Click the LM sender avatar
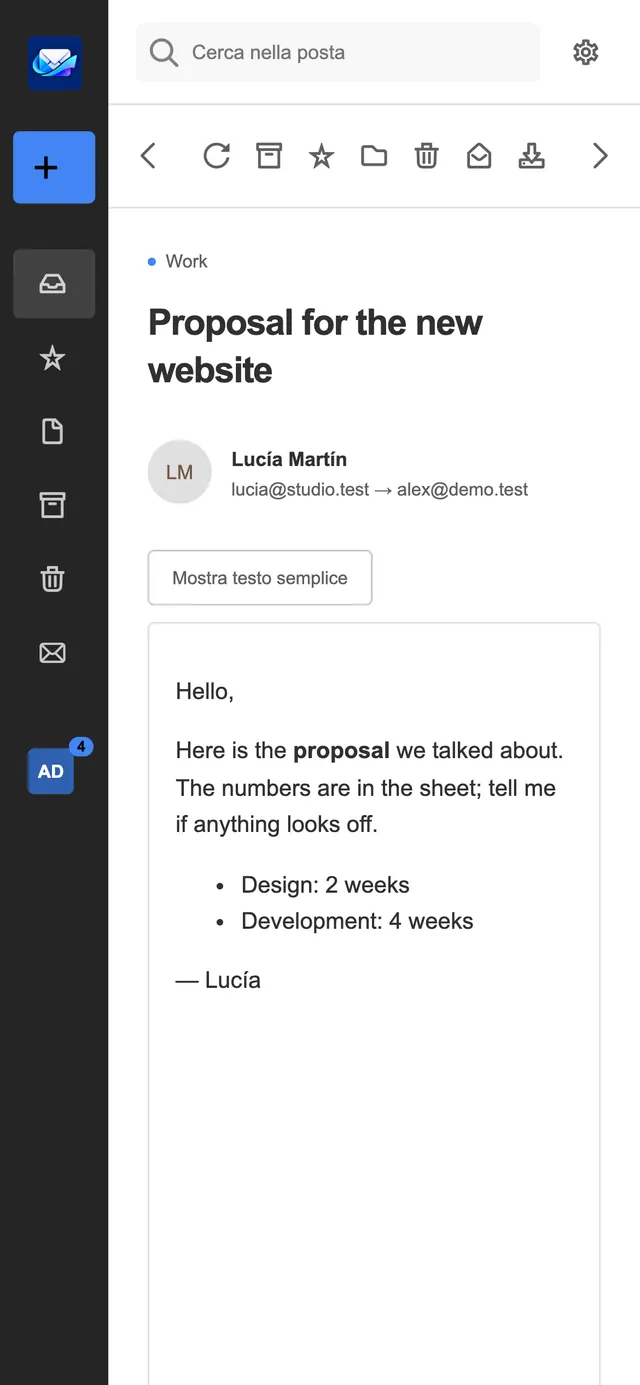 pyautogui.click(x=180, y=472)
